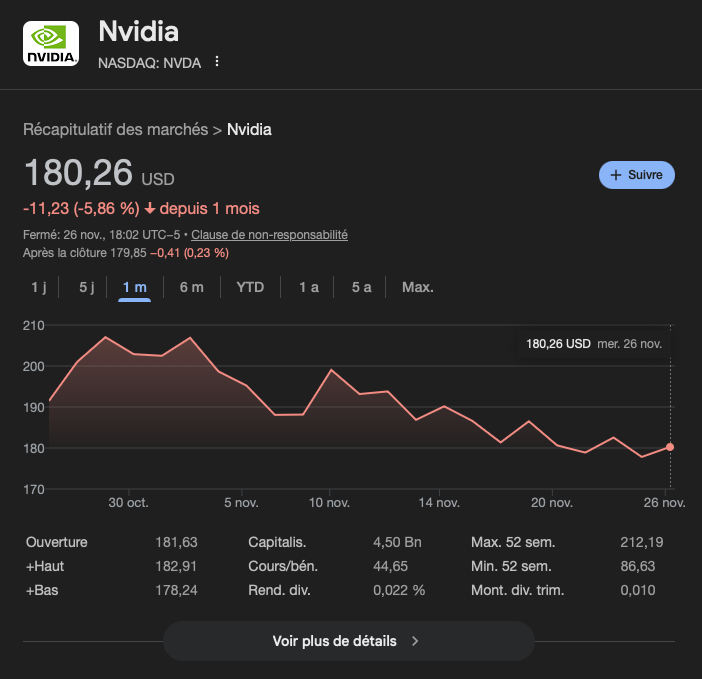Show the 1 a chart range
The height and width of the screenshot is (679, 702).
[309, 287]
